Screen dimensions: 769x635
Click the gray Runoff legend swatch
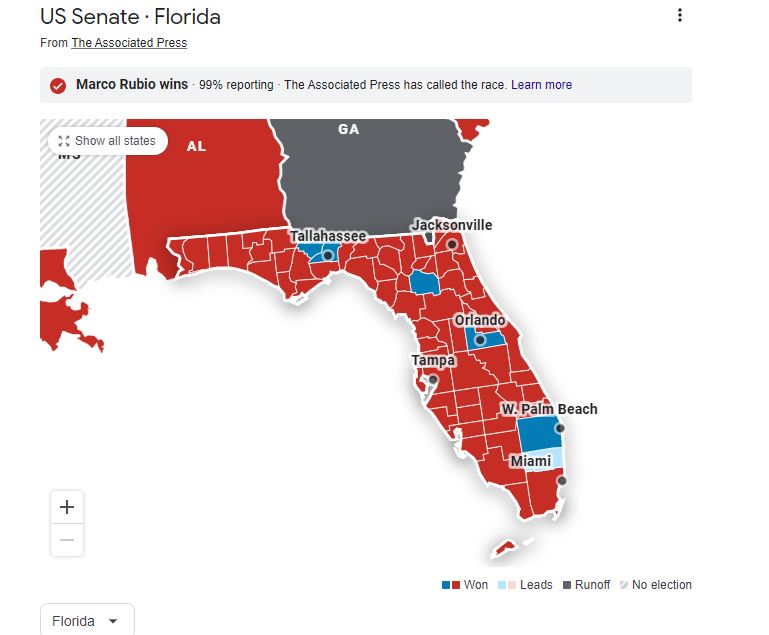pyautogui.click(x=567, y=585)
